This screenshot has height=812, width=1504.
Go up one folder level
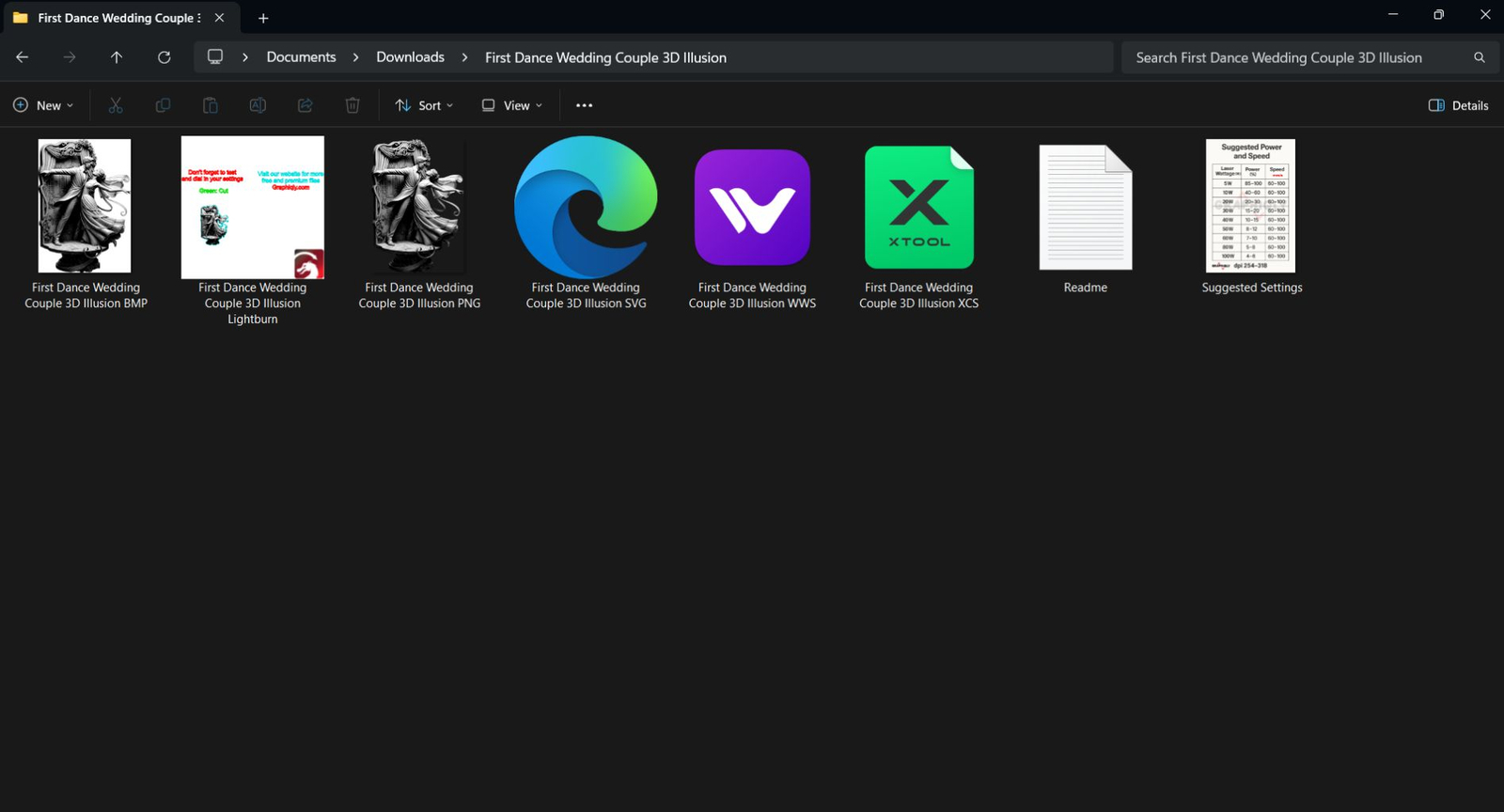point(117,57)
